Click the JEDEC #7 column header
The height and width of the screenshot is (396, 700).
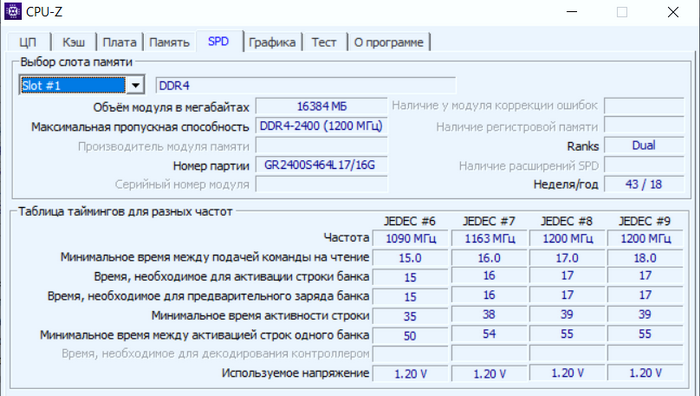488,221
